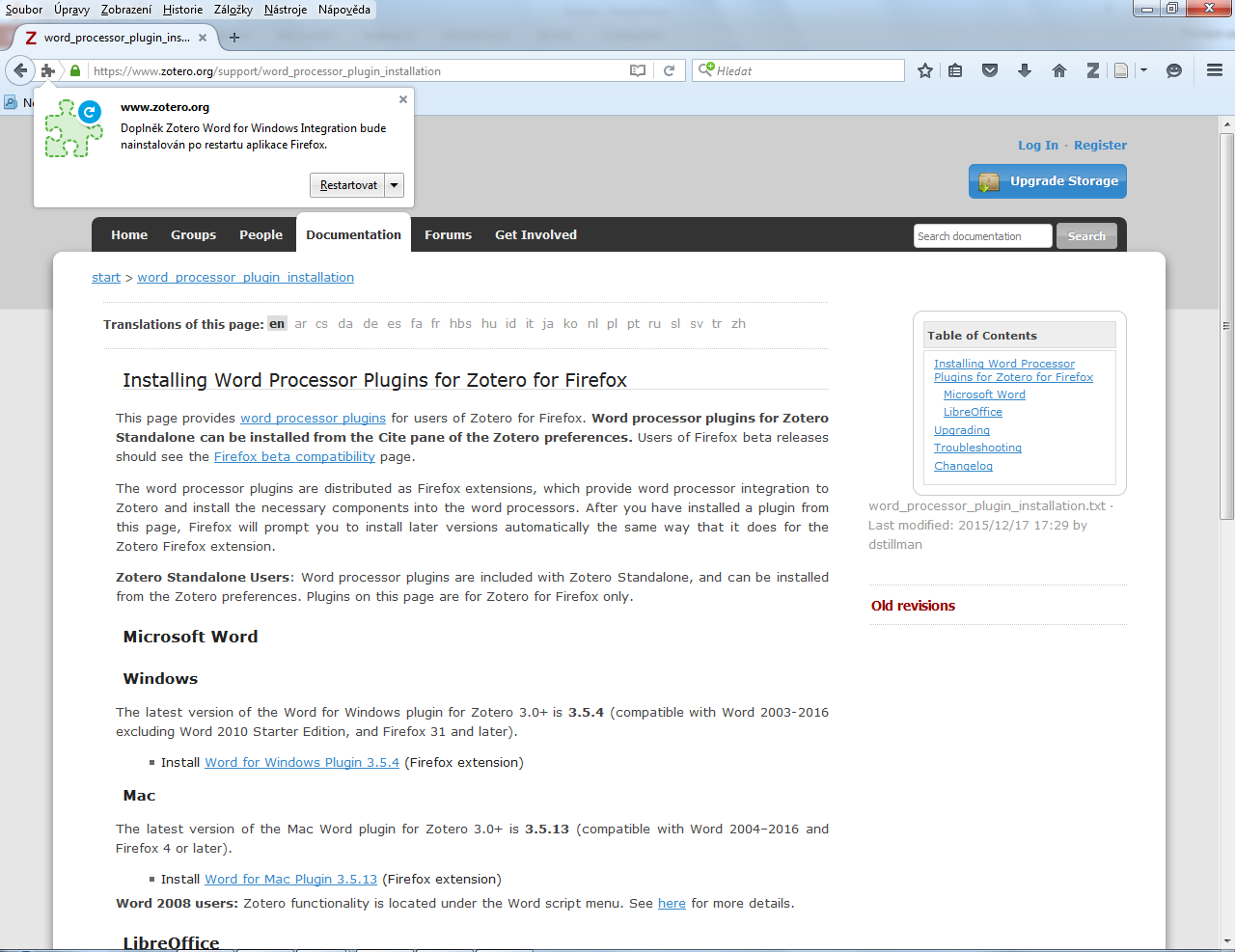
Task: Go to the People navigation tab
Action: click(x=261, y=234)
